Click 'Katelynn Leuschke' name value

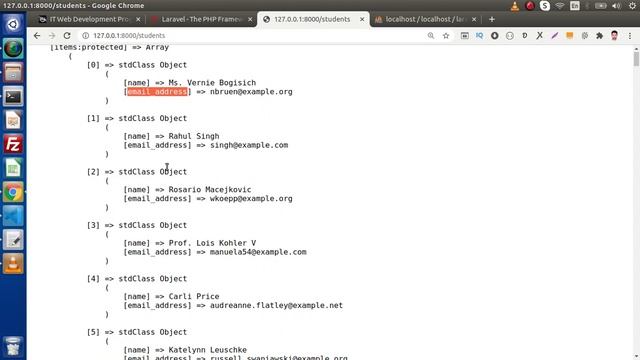pyautogui.click(x=208, y=350)
